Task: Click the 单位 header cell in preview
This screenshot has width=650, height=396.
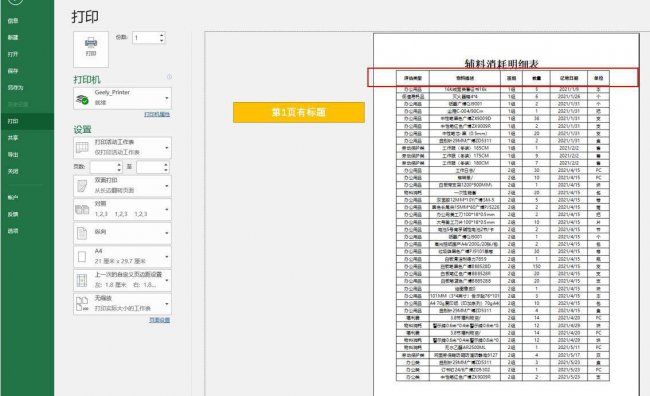Action: (599, 78)
